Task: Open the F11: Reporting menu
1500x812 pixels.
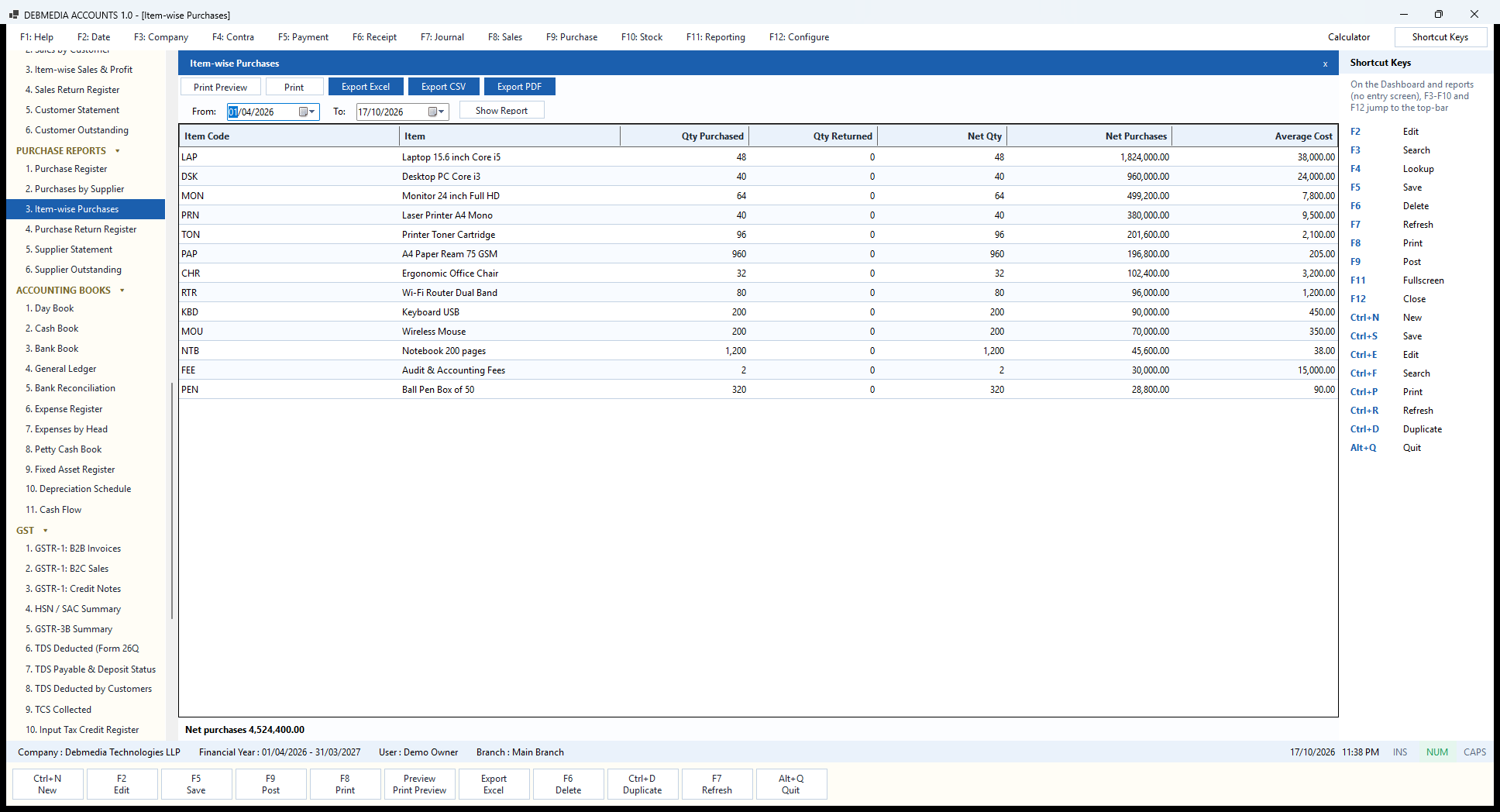Action: 716,37
